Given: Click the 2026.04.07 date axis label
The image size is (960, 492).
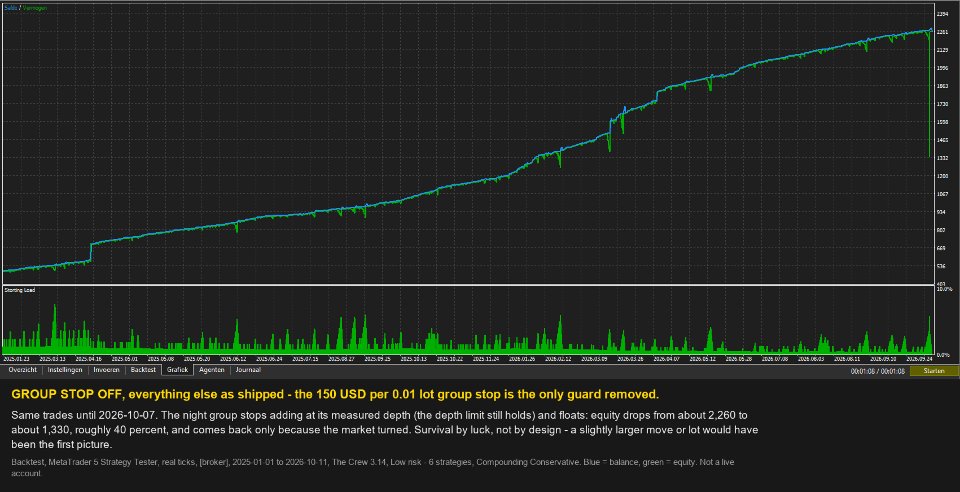Looking at the screenshot, I should click(x=666, y=359).
